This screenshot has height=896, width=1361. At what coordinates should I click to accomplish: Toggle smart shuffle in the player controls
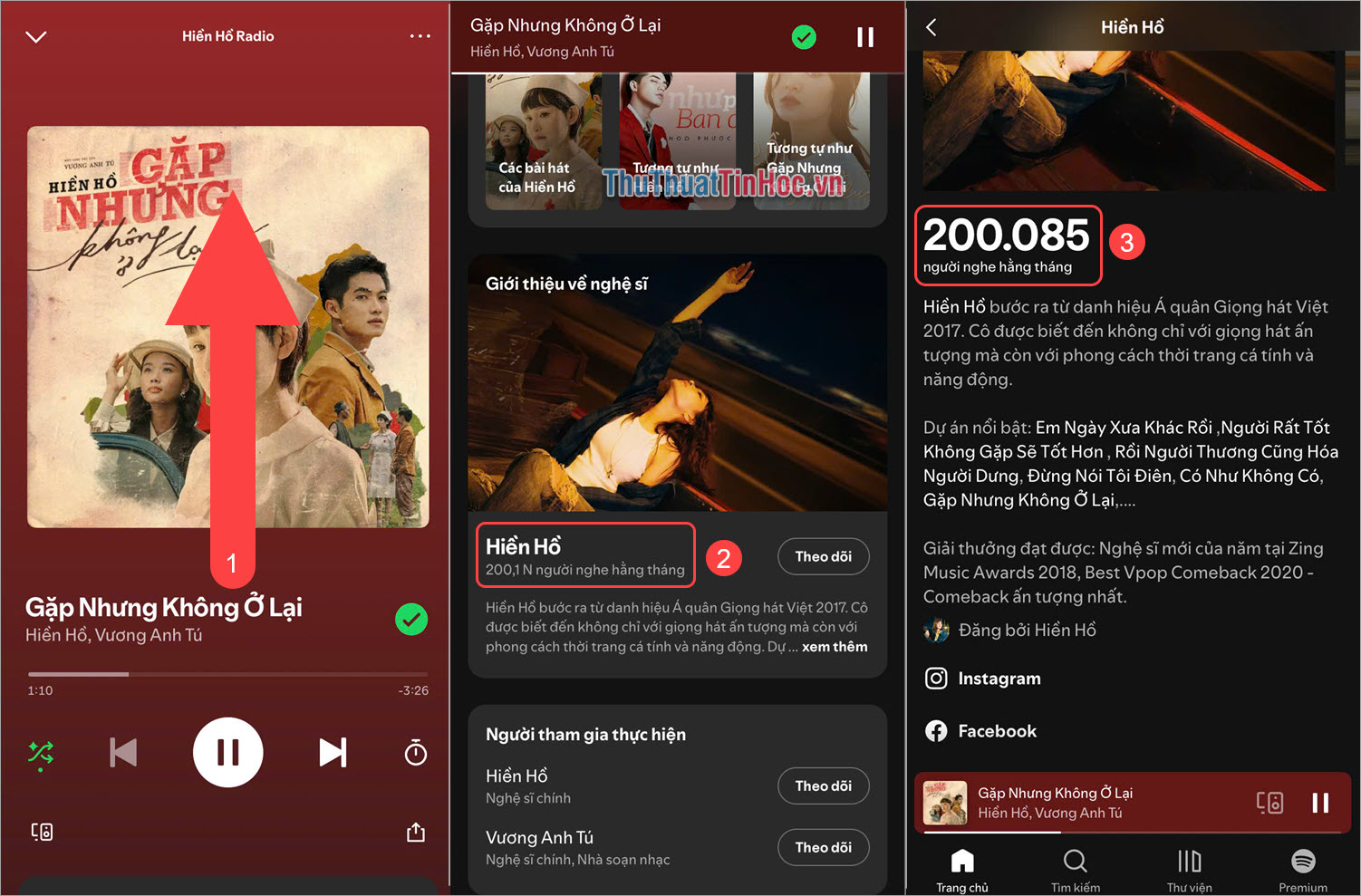click(41, 754)
